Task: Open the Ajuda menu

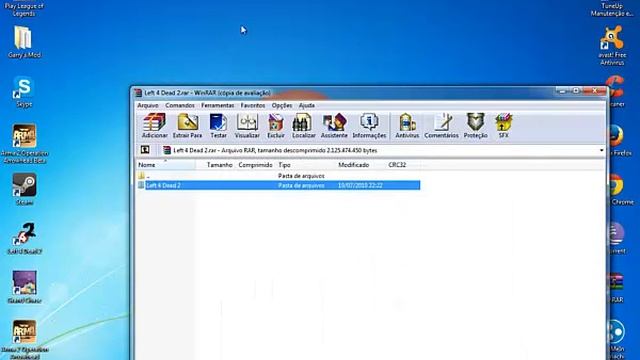Action: pos(307,105)
